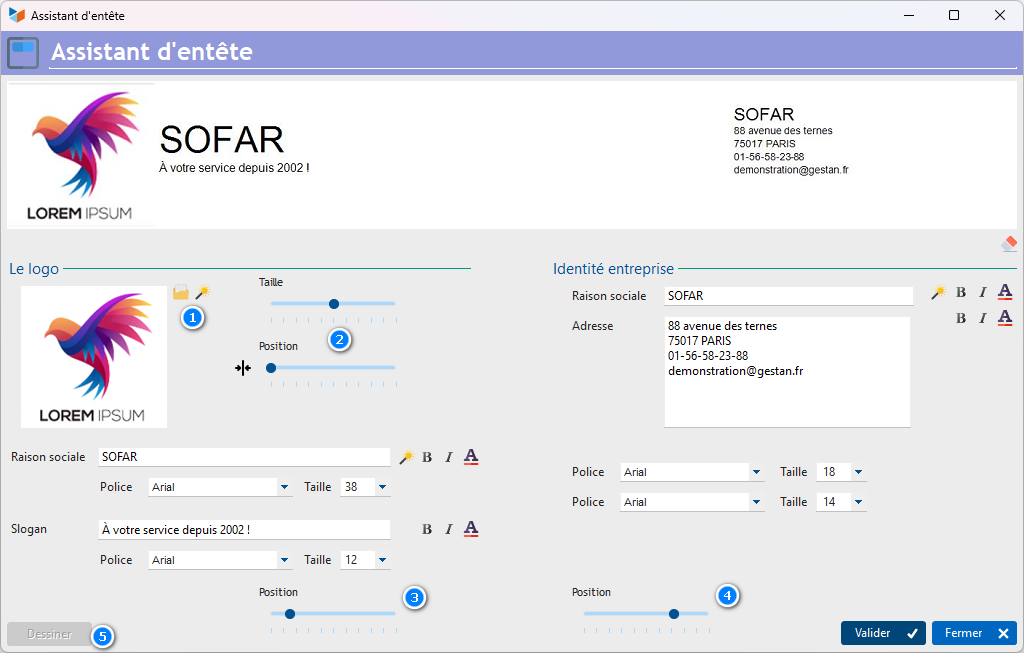Expand the Taille dropdown showing 38

point(383,488)
